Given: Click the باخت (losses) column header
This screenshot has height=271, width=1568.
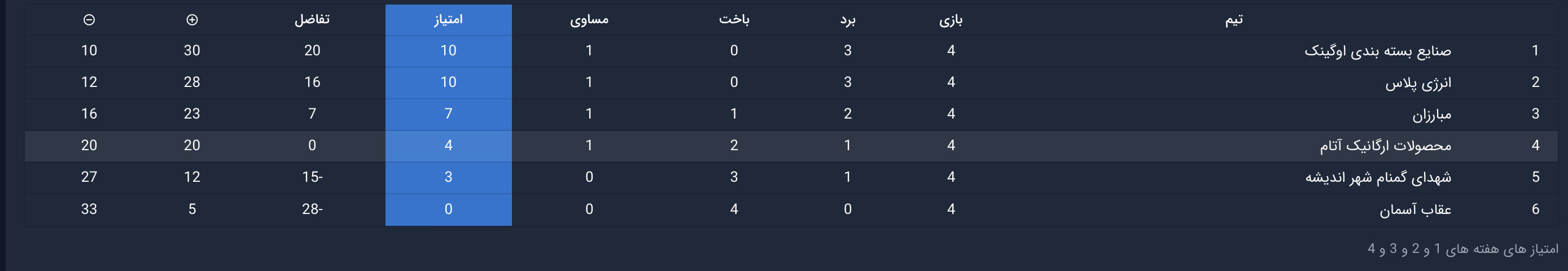Looking at the screenshot, I should pyautogui.click(x=733, y=20).
